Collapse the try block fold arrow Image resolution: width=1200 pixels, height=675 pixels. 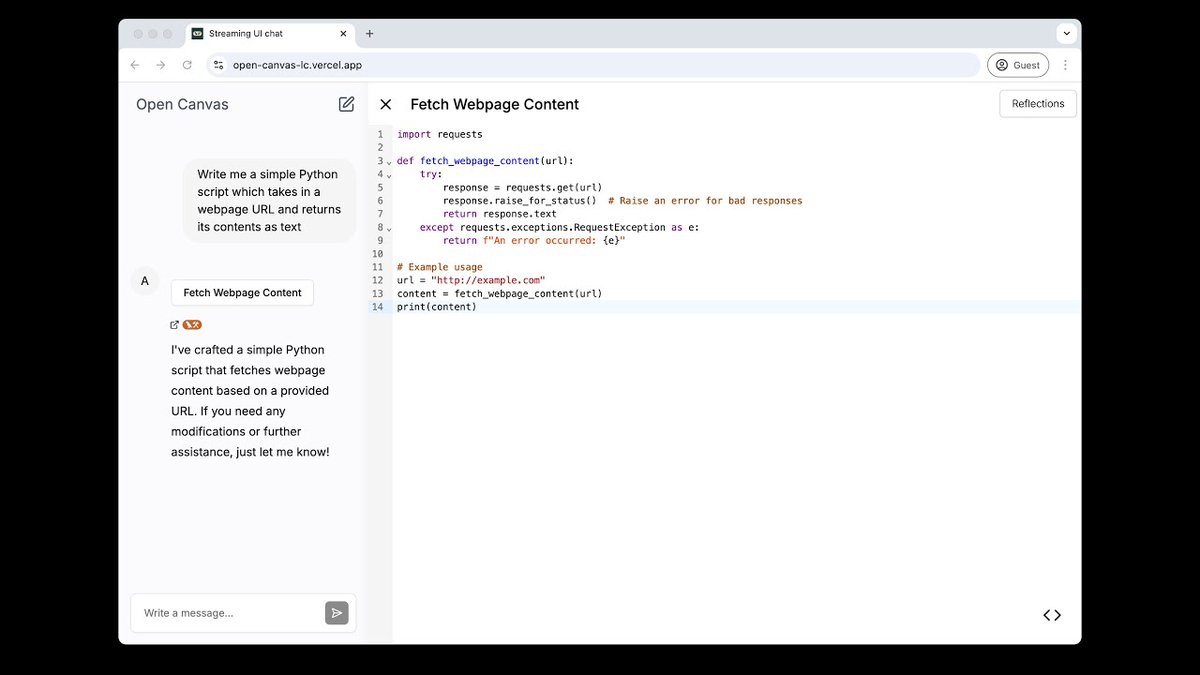click(389, 175)
